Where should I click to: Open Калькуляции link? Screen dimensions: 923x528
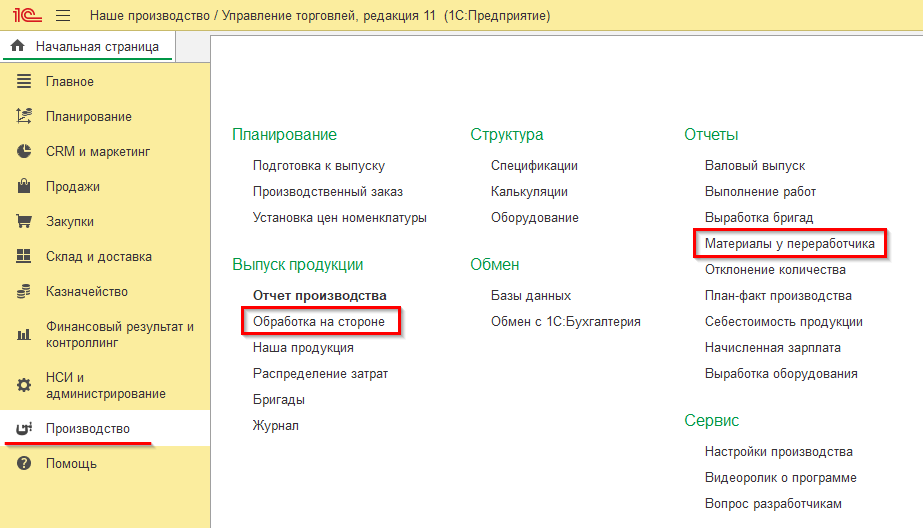[x=529, y=192]
